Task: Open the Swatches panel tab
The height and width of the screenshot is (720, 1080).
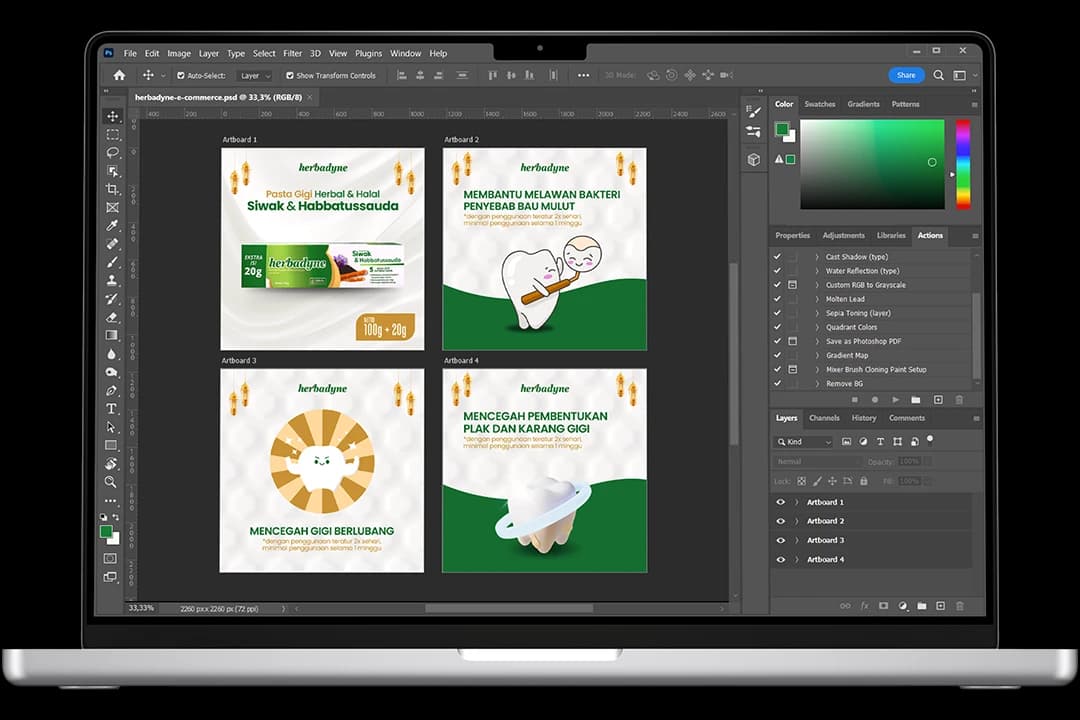Action: pyautogui.click(x=820, y=104)
